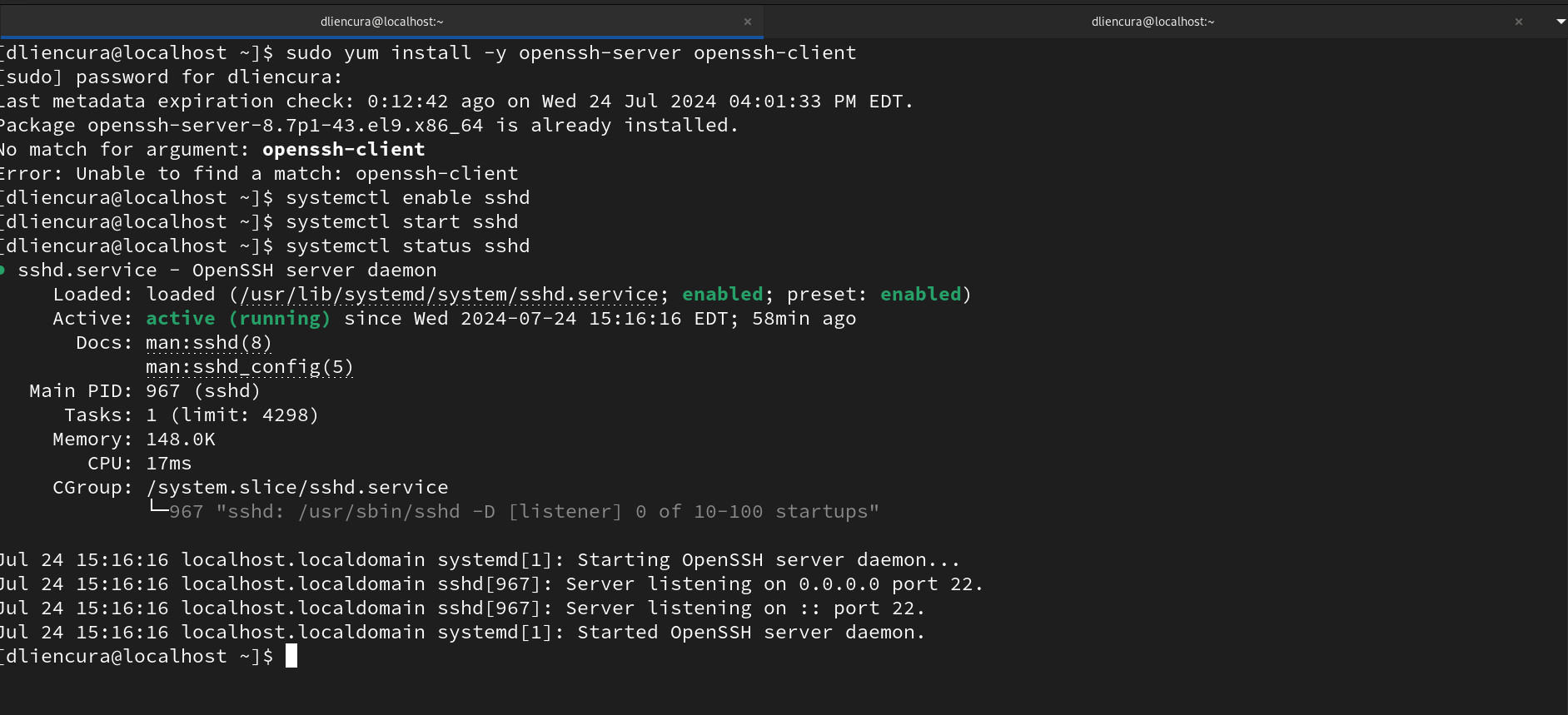Click 'Server listening on 0.0.0.0 port 22' line

(x=491, y=584)
